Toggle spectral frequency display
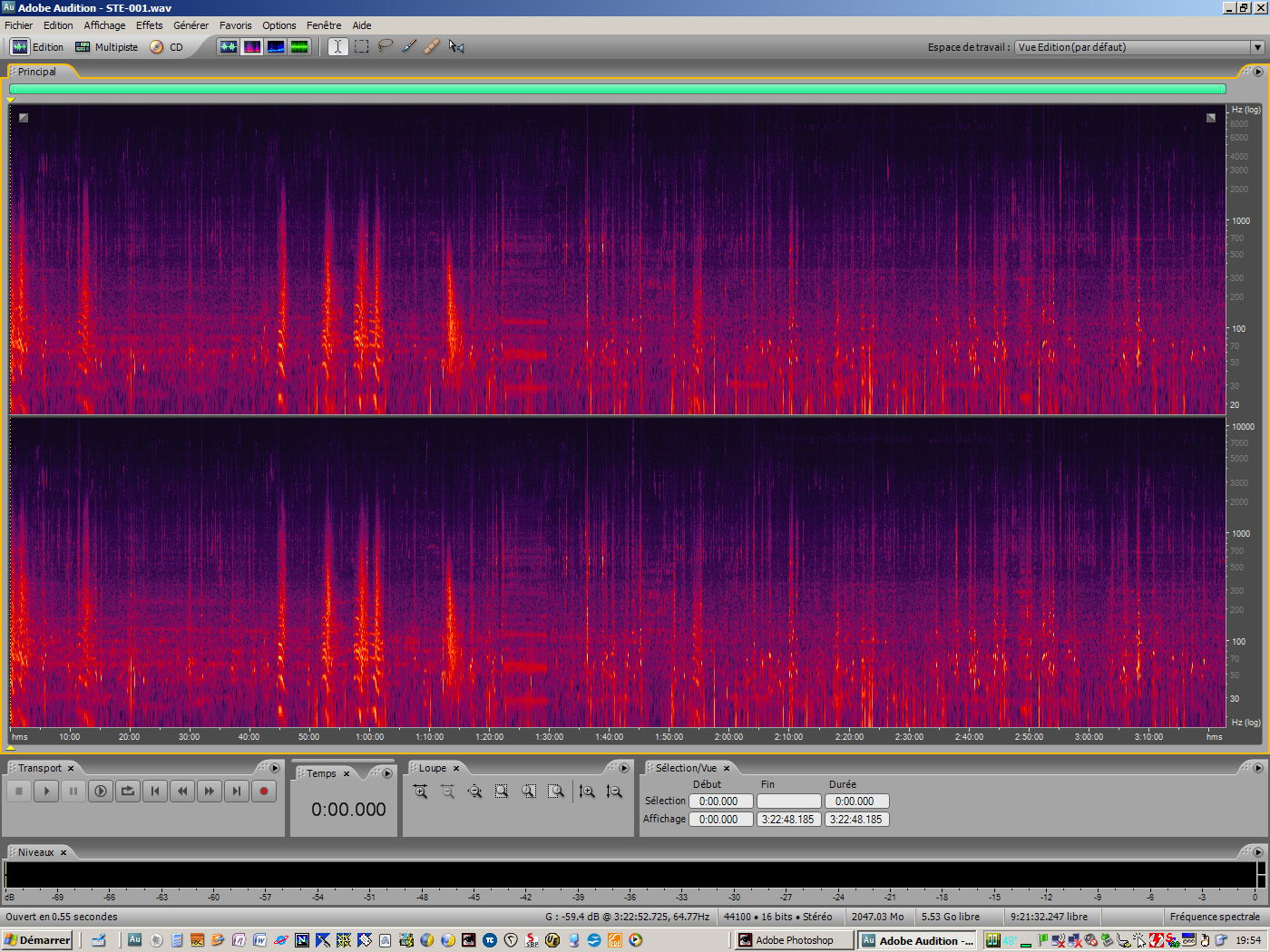1270x952 pixels. click(x=252, y=46)
